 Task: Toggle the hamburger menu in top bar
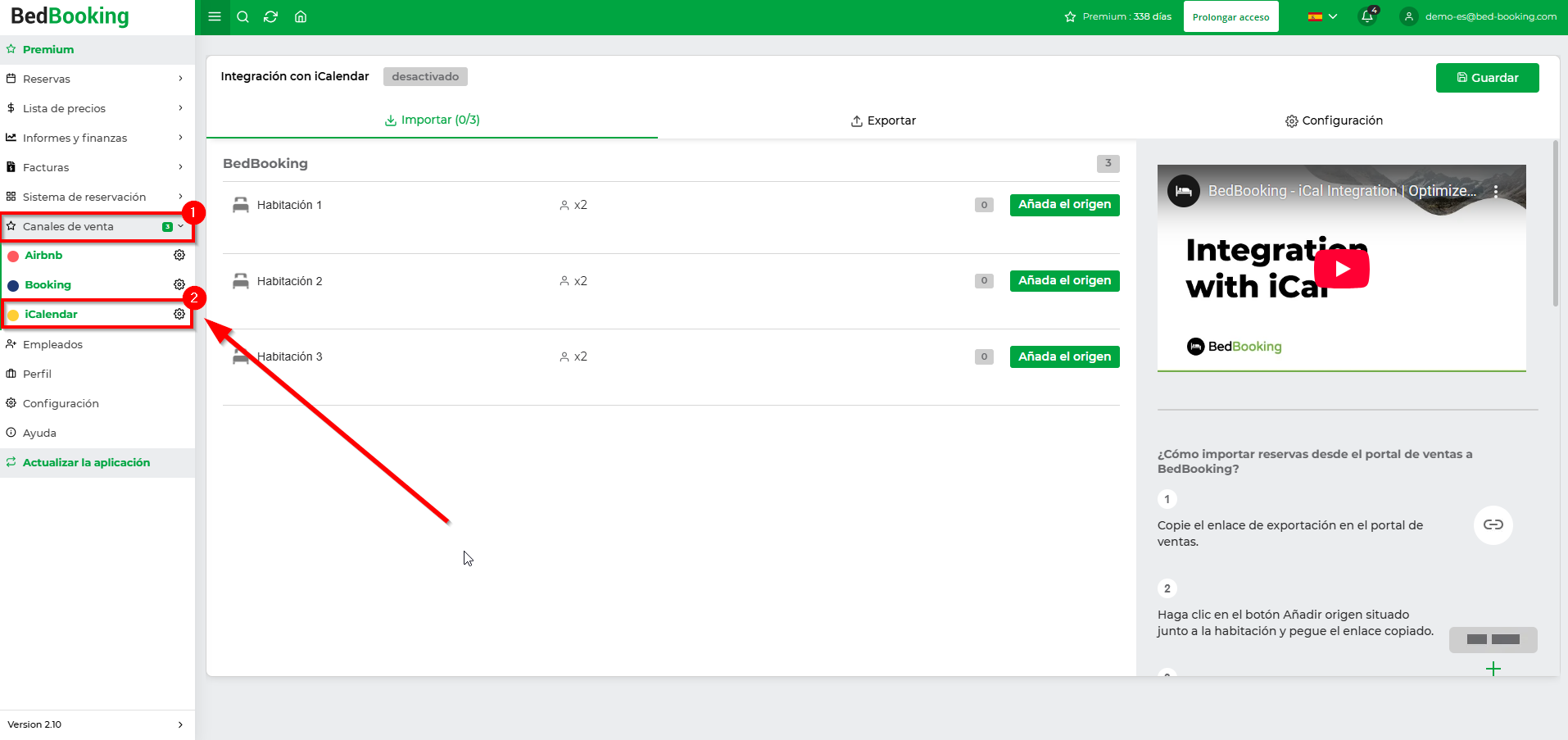click(x=215, y=16)
